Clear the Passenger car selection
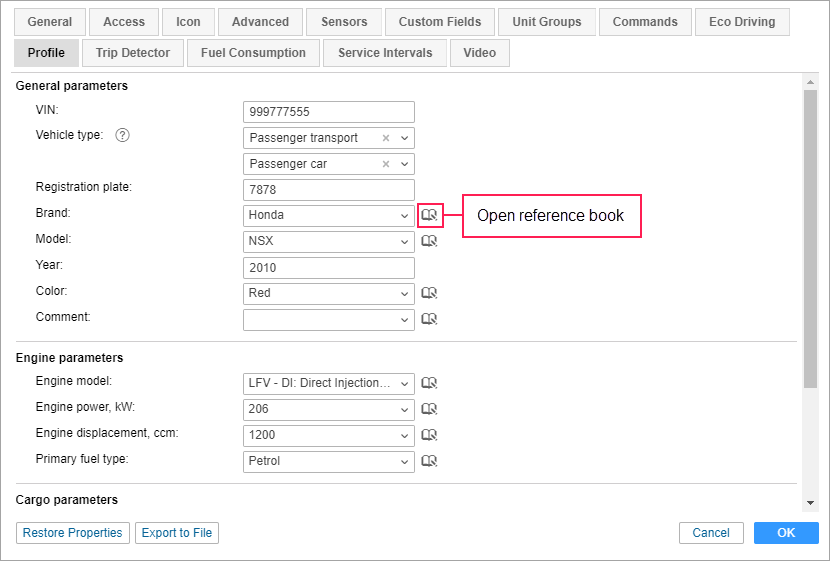This screenshot has height=561, width=830. tap(386, 164)
